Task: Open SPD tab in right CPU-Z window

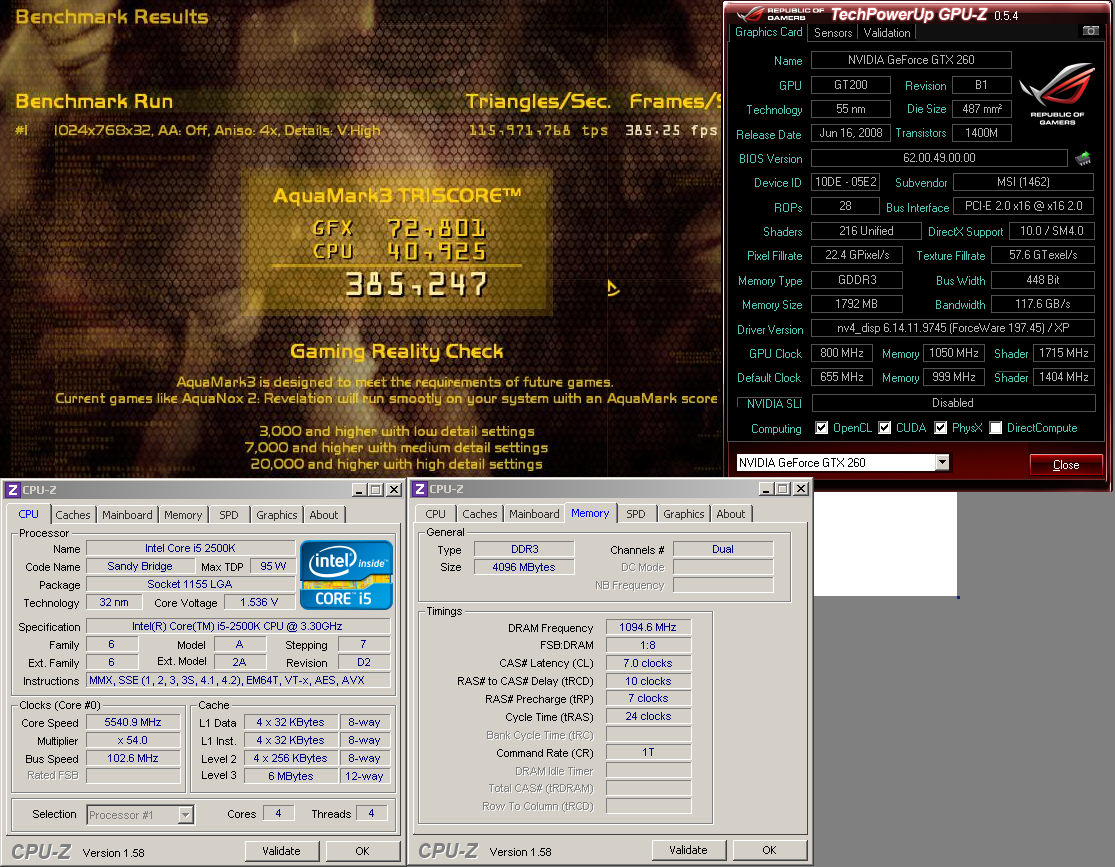Action: tap(636, 514)
